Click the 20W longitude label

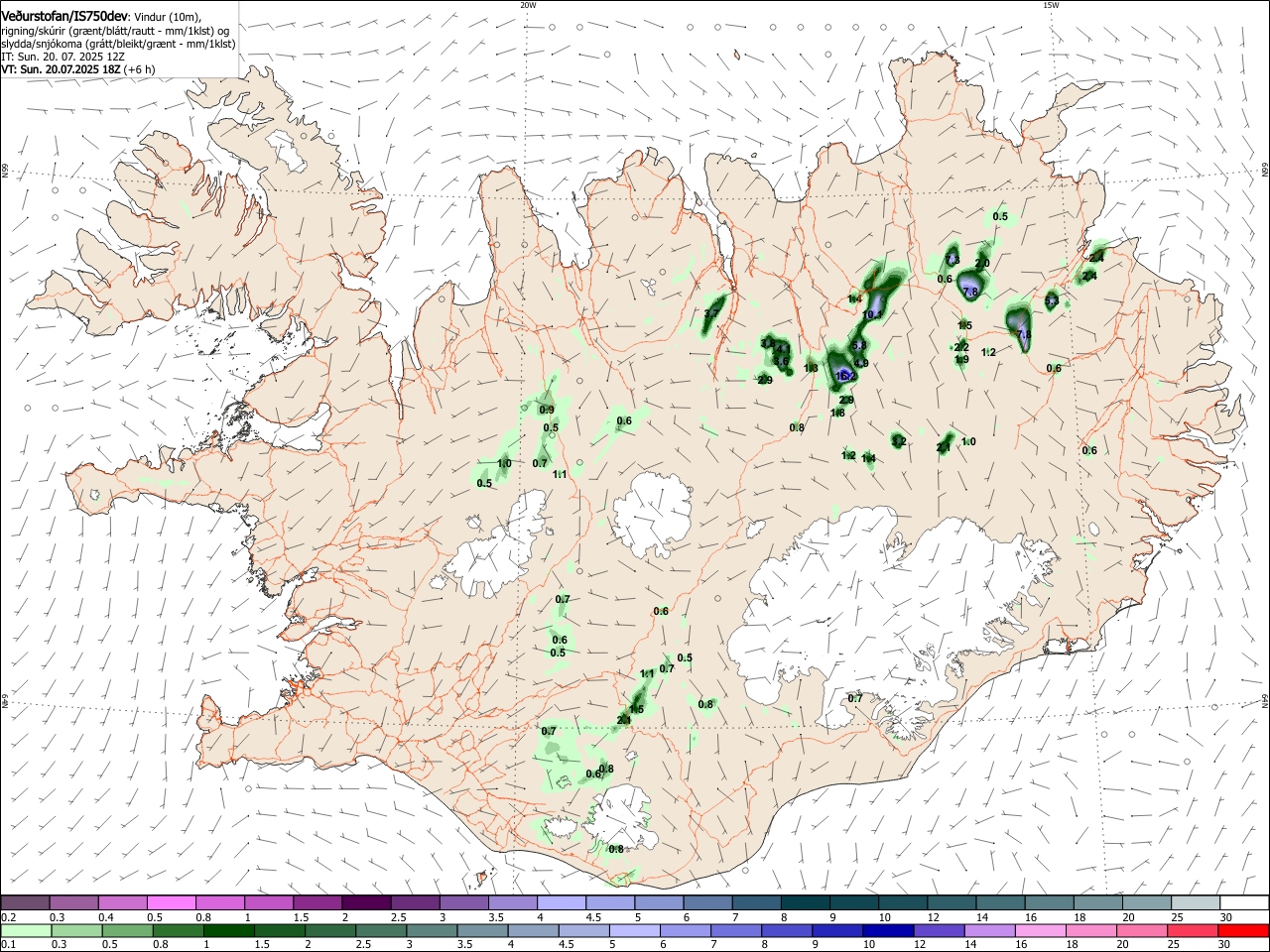(528, 5)
